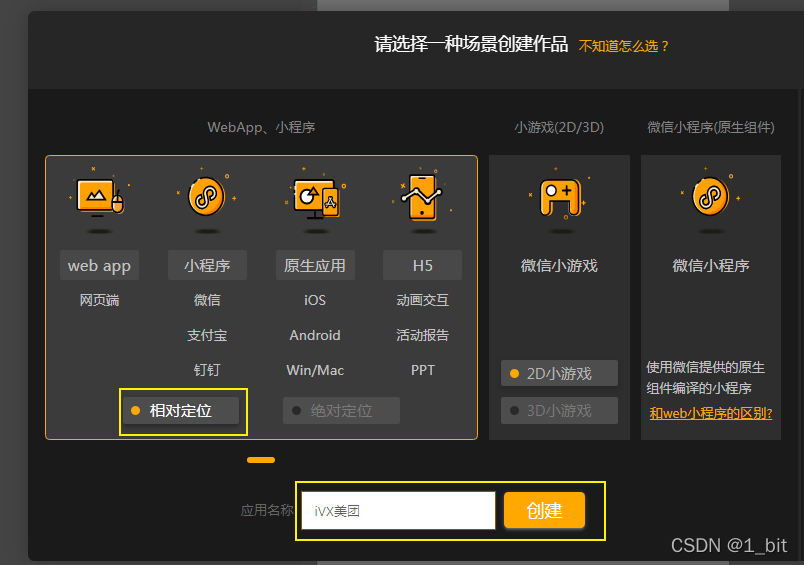
Task: Open the 不知道怎么选？ help link
Action: [624, 46]
